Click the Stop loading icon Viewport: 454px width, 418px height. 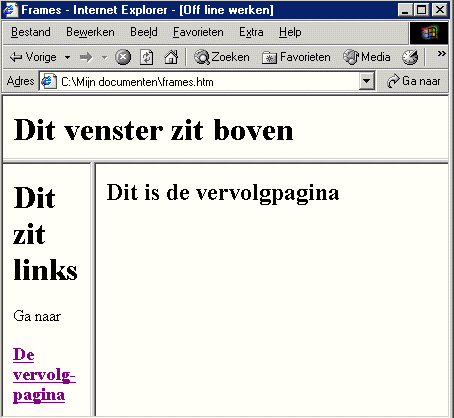(x=123, y=57)
